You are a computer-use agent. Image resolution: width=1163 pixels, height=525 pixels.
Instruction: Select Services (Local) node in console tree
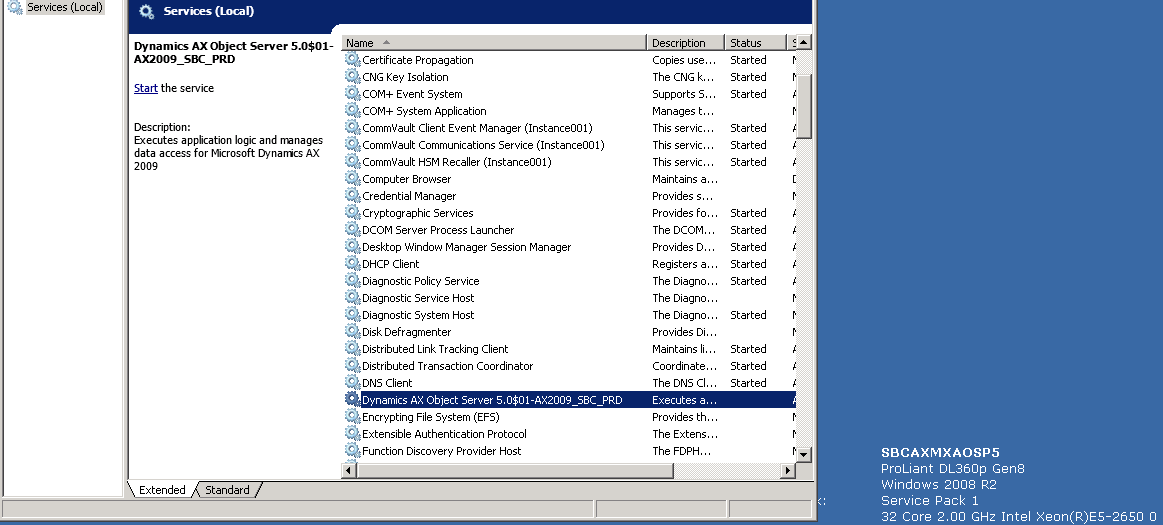pyautogui.click(x=65, y=7)
